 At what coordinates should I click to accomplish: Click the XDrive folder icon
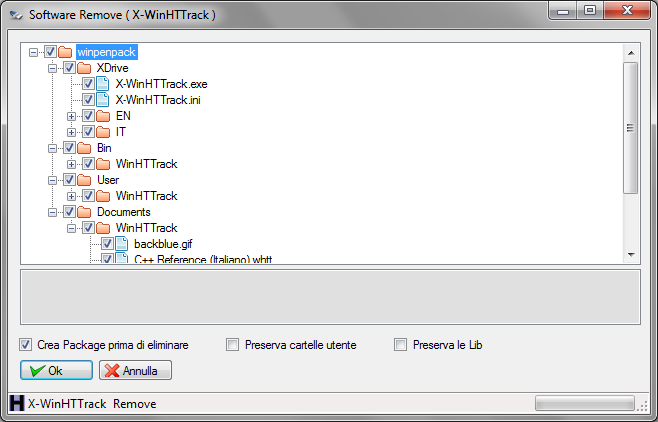pos(84,68)
